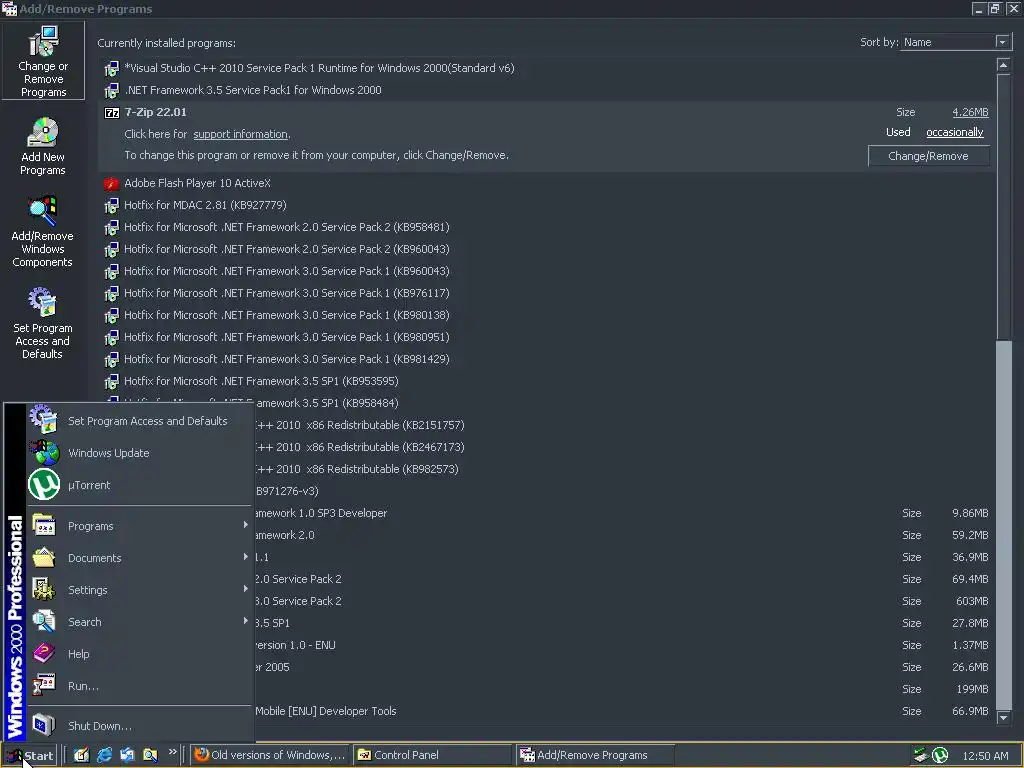
Task: Click the Change/Remove button for 7-Zip
Action: pos(928,156)
